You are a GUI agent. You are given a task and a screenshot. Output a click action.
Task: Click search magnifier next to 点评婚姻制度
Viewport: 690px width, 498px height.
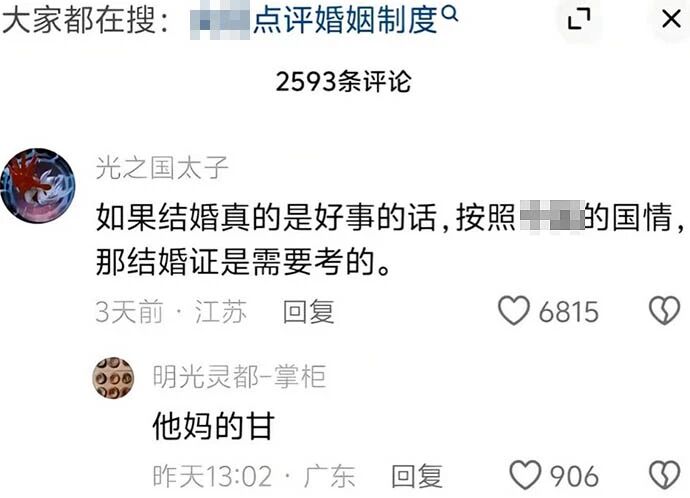coord(449,14)
